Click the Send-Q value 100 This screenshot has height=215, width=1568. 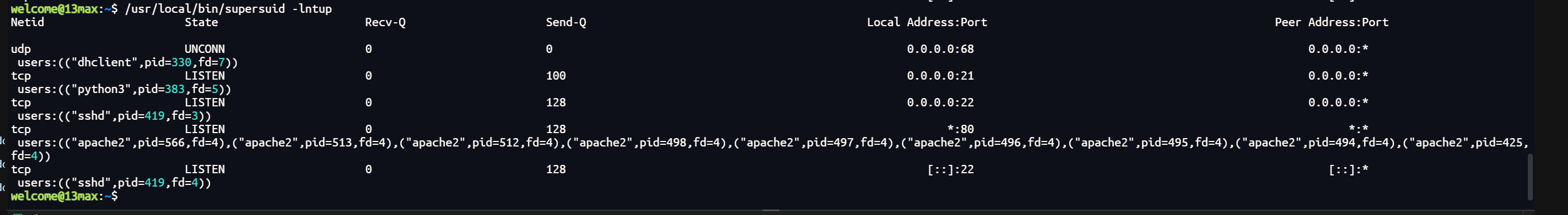pyautogui.click(x=556, y=76)
